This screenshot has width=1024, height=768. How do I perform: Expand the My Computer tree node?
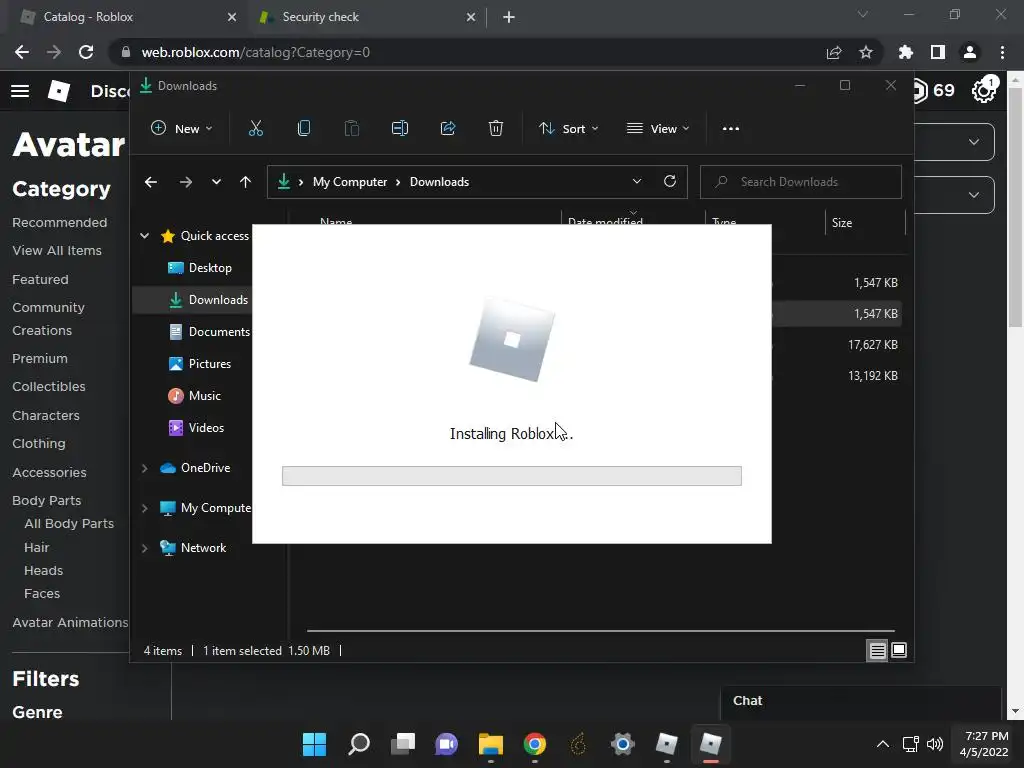(x=145, y=508)
